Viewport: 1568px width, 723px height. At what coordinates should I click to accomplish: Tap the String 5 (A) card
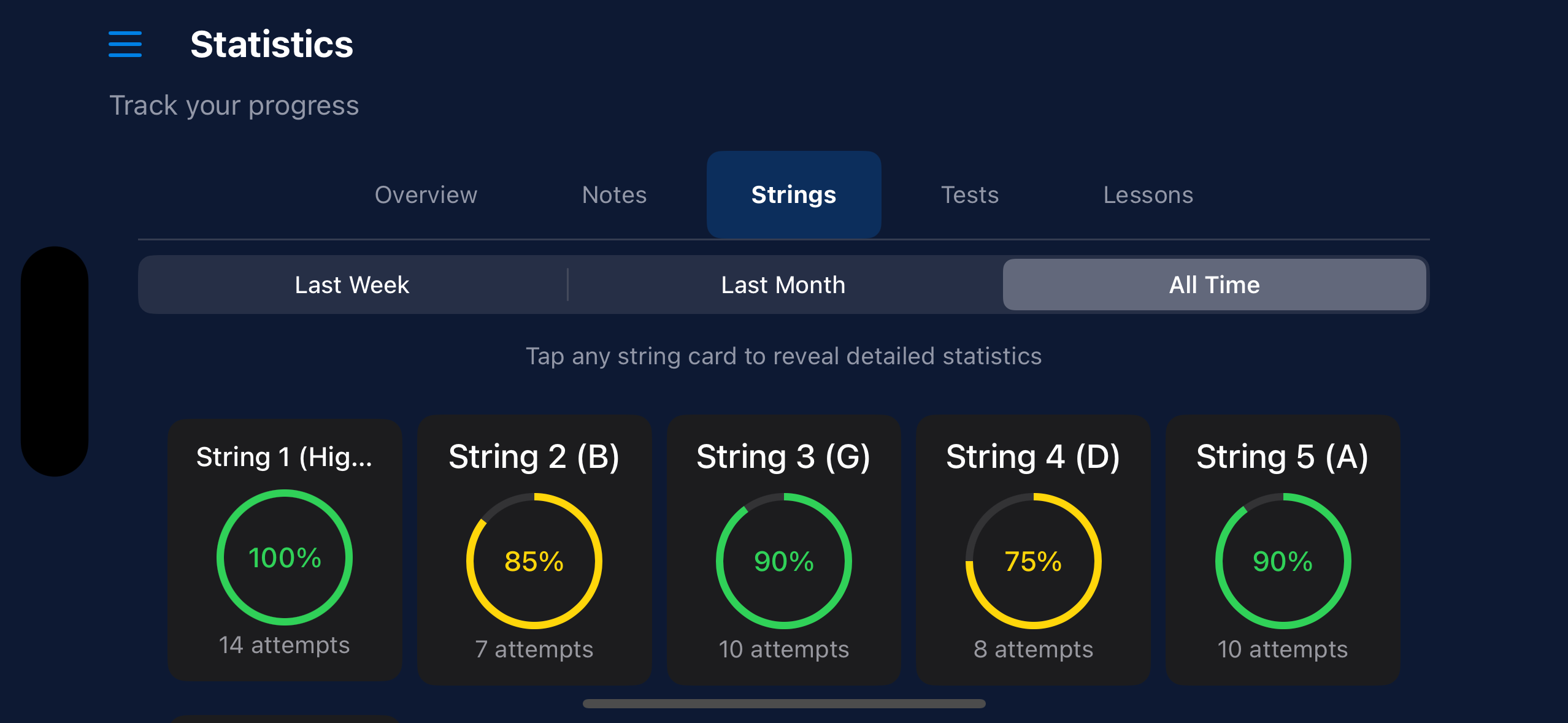tap(1282, 457)
